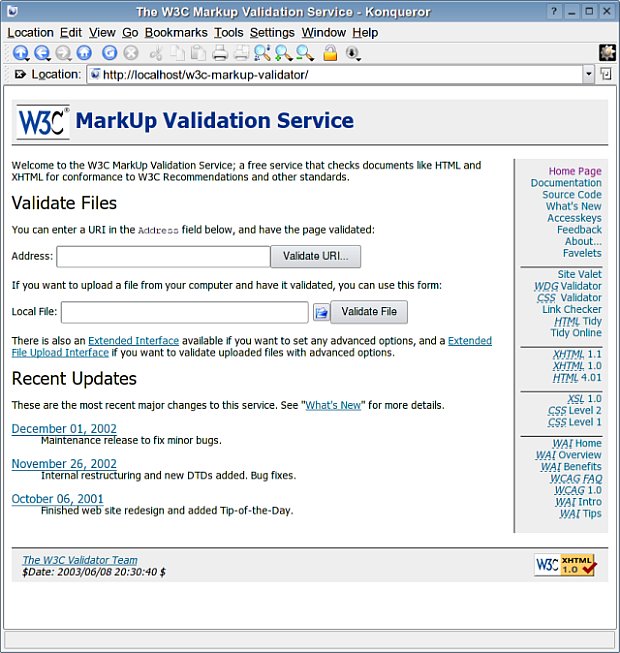Open the Settings menu
The width and height of the screenshot is (620, 653).
tap(272, 32)
